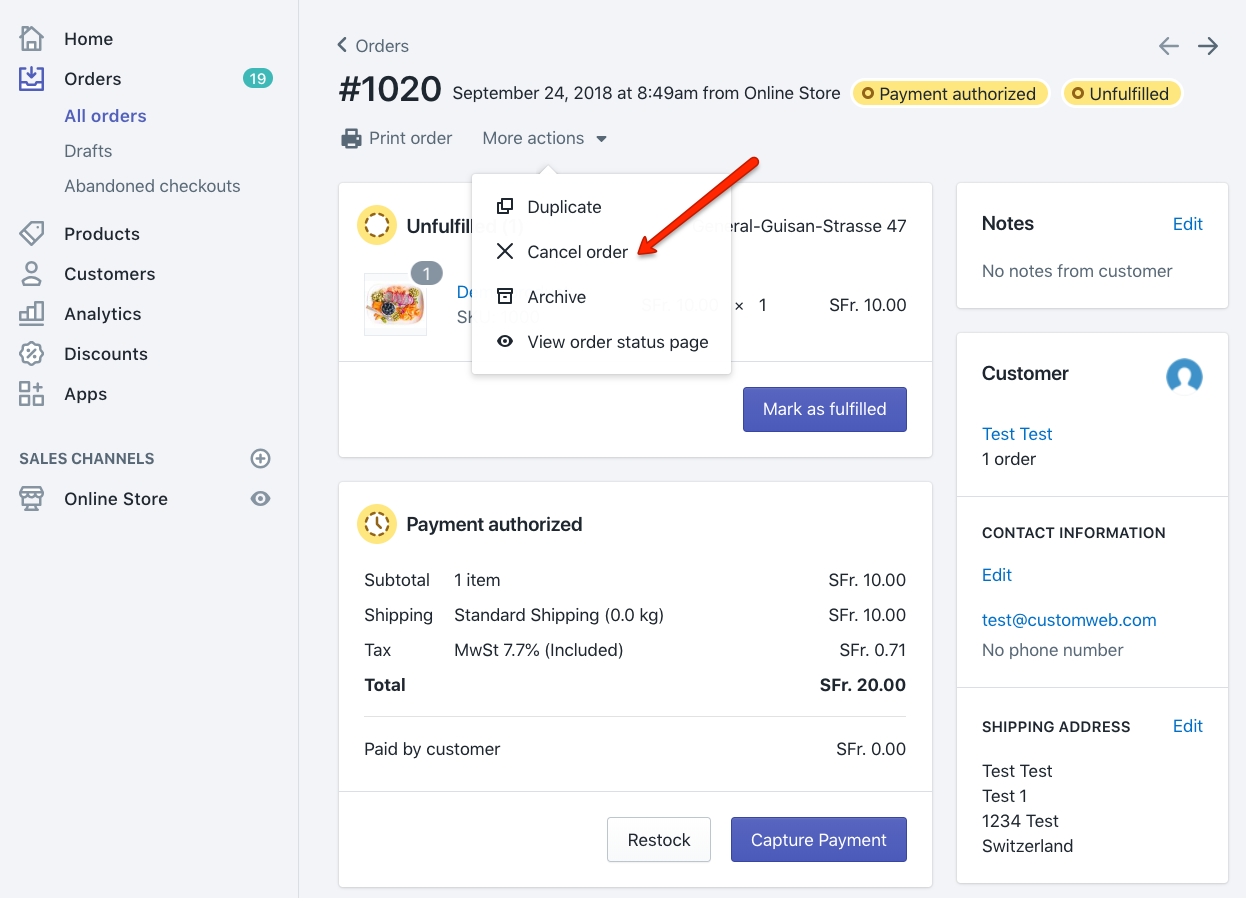Click the Restock button
The height and width of the screenshot is (898, 1246).
[659, 840]
